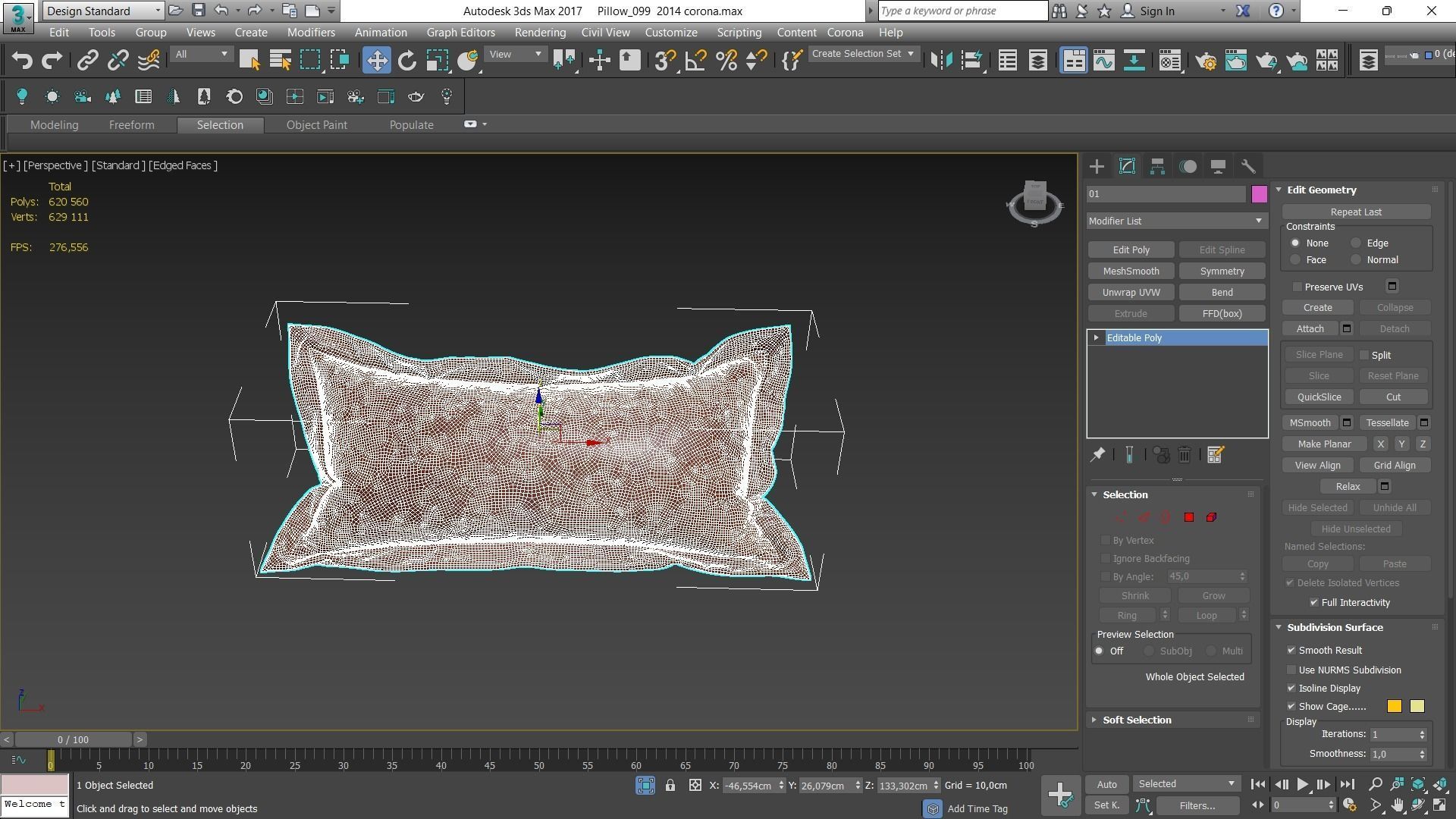Select Element sub-object level red cube
The width and height of the screenshot is (1456, 819).
coord(1211,517)
